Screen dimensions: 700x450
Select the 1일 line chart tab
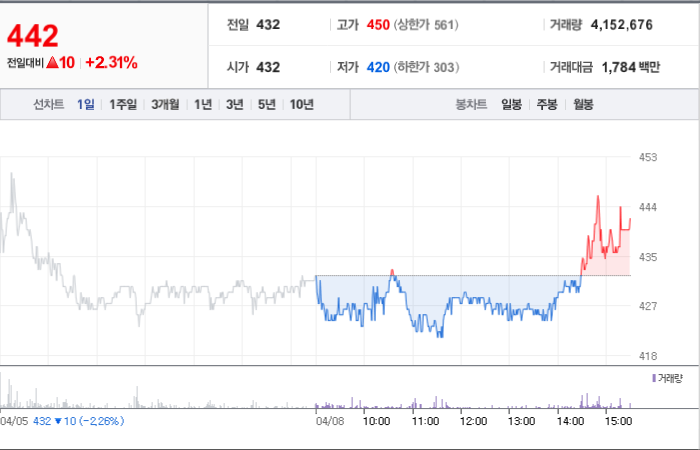(x=86, y=104)
